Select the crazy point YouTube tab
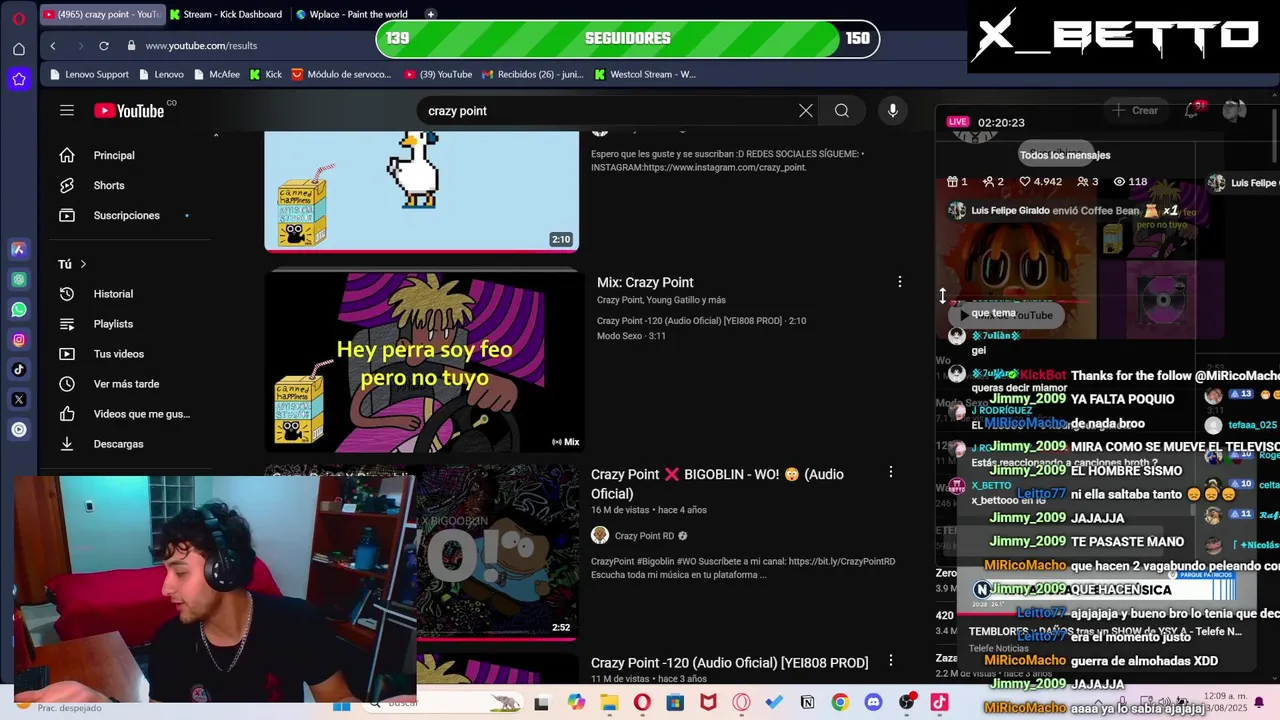The width and height of the screenshot is (1280, 720). coord(102,14)
